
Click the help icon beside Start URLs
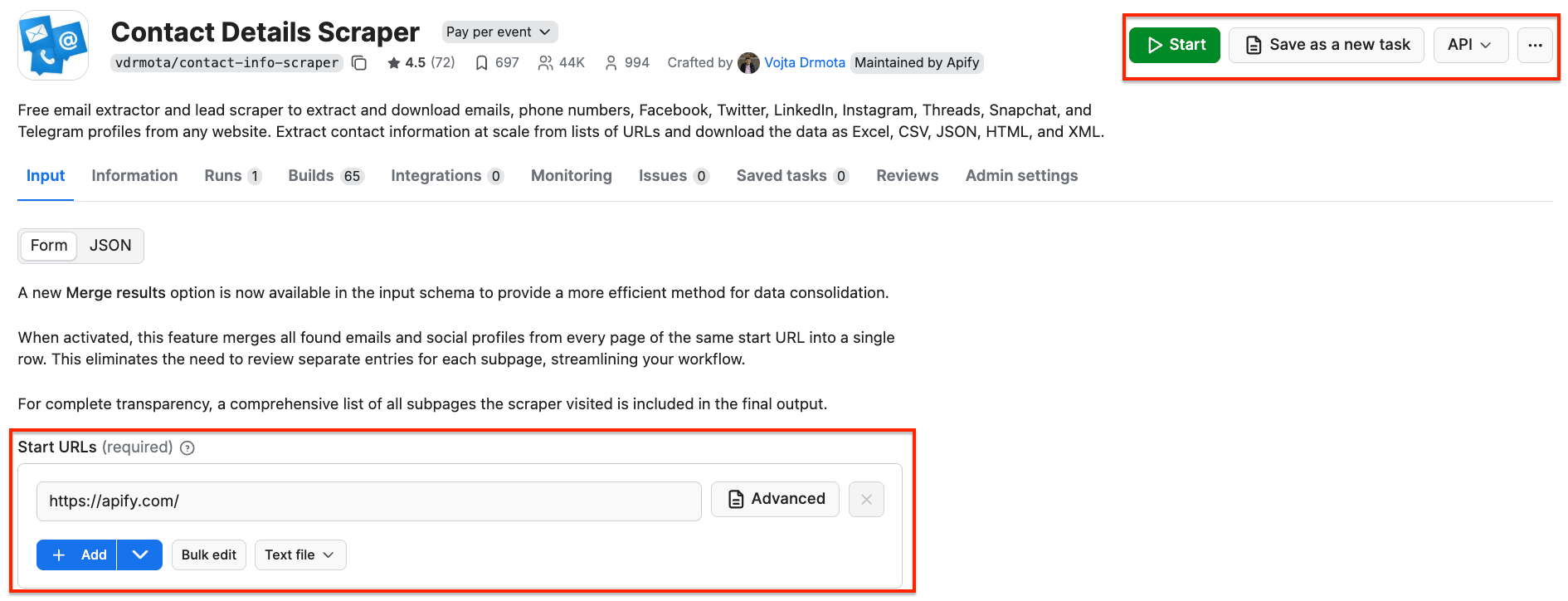pos(187,447)
